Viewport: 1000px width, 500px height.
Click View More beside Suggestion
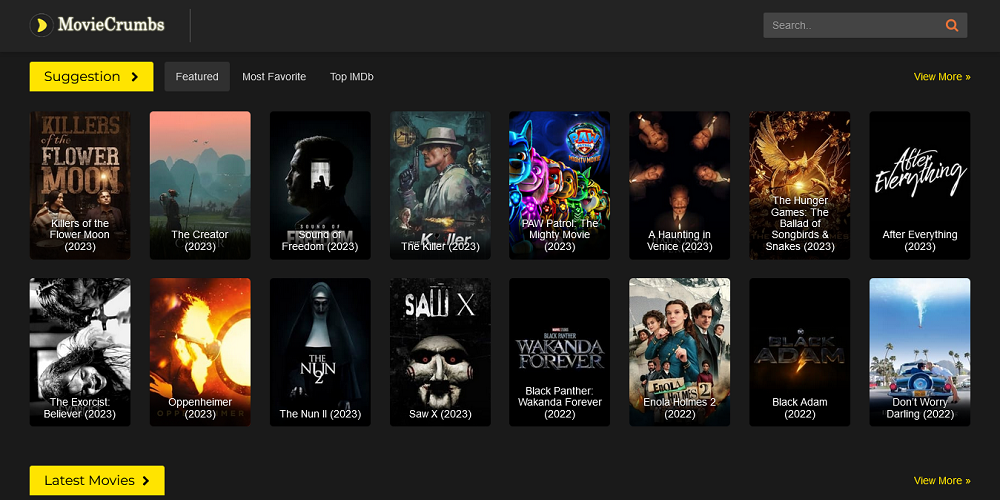(x=941, y=77)
